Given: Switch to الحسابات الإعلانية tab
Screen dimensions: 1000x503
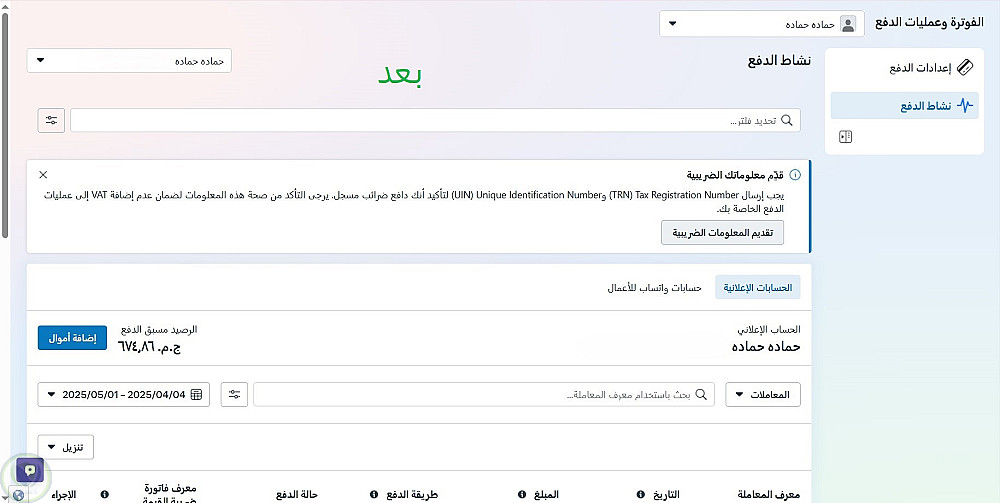Looking at the screenshot, I should point(758,288).
